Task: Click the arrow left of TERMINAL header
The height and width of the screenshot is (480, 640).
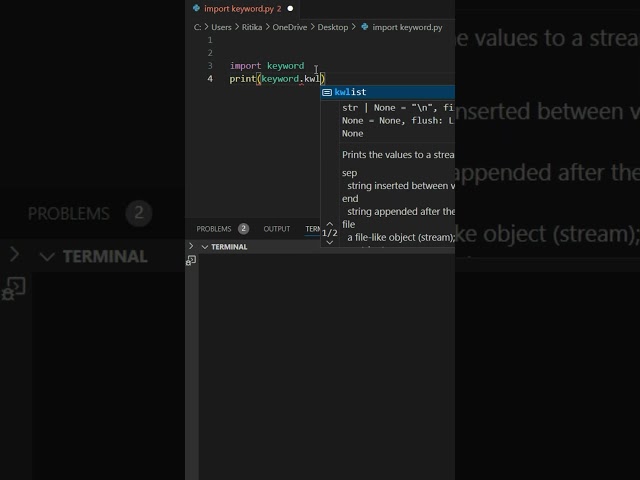Action: tap(191, 246)
